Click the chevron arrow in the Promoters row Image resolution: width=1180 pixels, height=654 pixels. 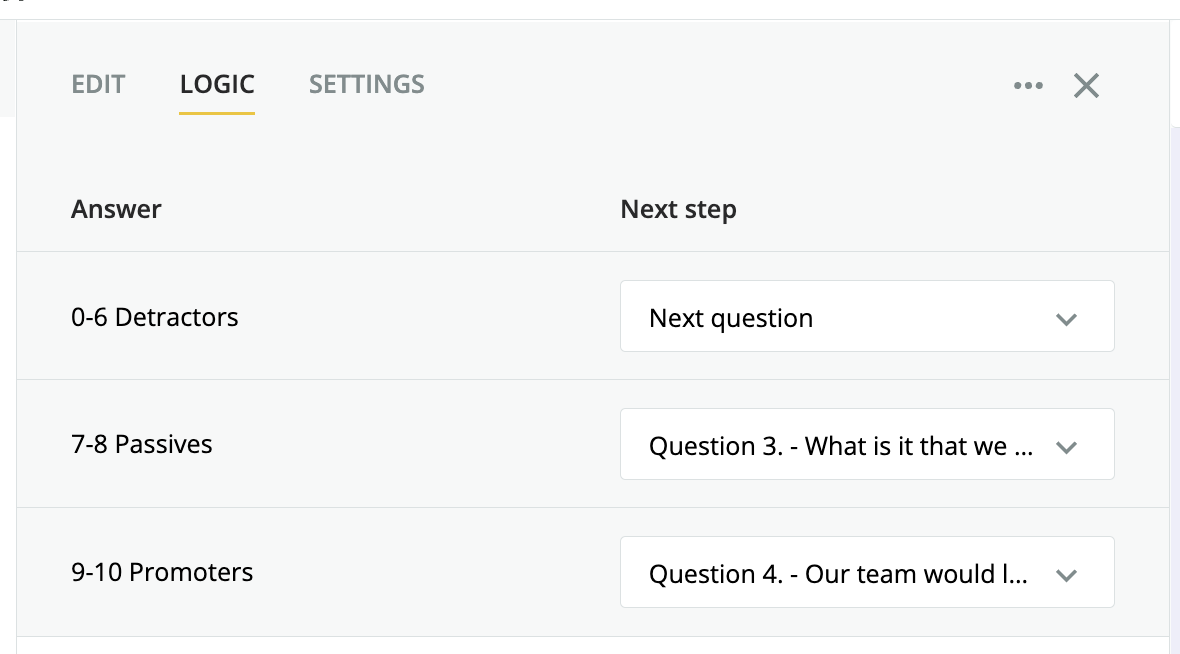pos(1066,575)
